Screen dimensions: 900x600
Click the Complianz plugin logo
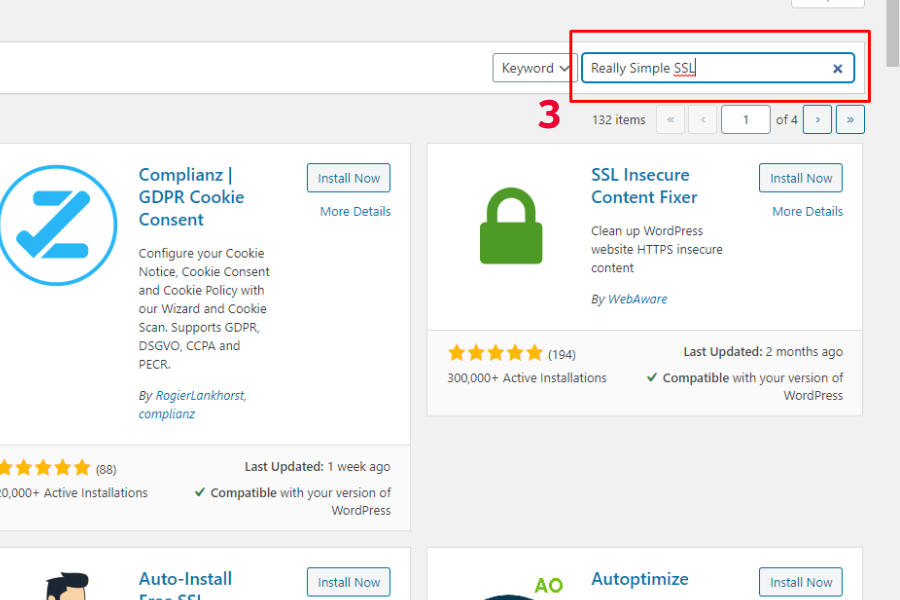pos(57,225)
